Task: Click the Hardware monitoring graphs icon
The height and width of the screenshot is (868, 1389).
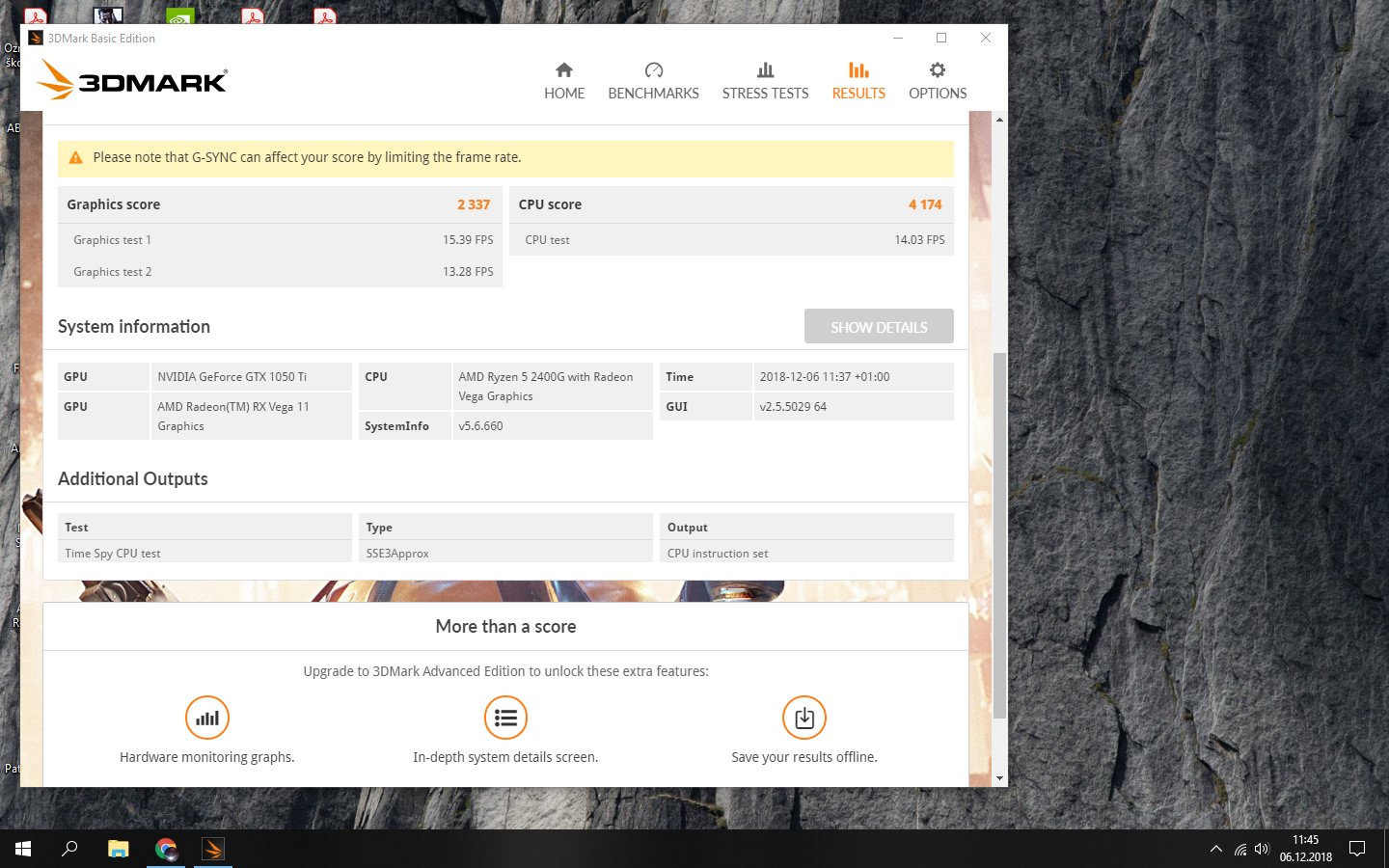Action: [207, 718]
